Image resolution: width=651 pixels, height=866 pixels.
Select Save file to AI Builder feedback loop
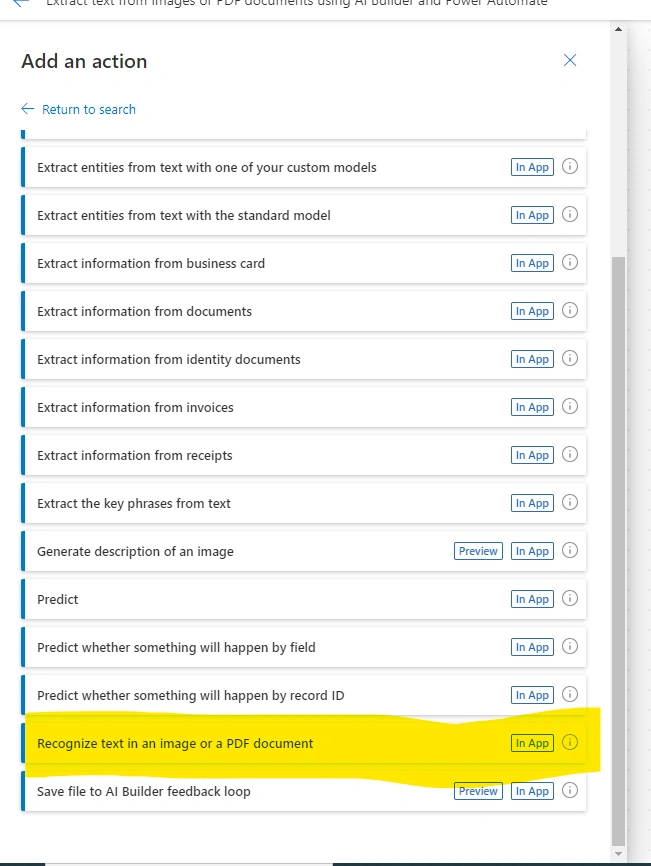tap(304, 791)
